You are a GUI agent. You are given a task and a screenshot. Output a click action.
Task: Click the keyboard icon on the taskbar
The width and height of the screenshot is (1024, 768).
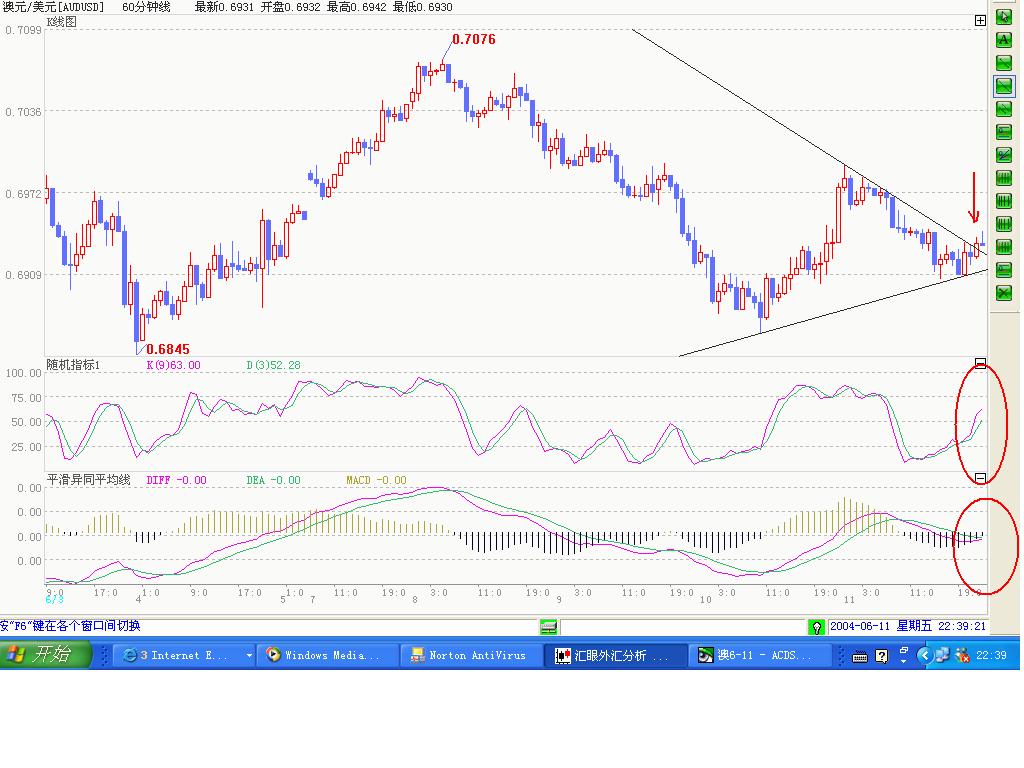click(859, 656)
